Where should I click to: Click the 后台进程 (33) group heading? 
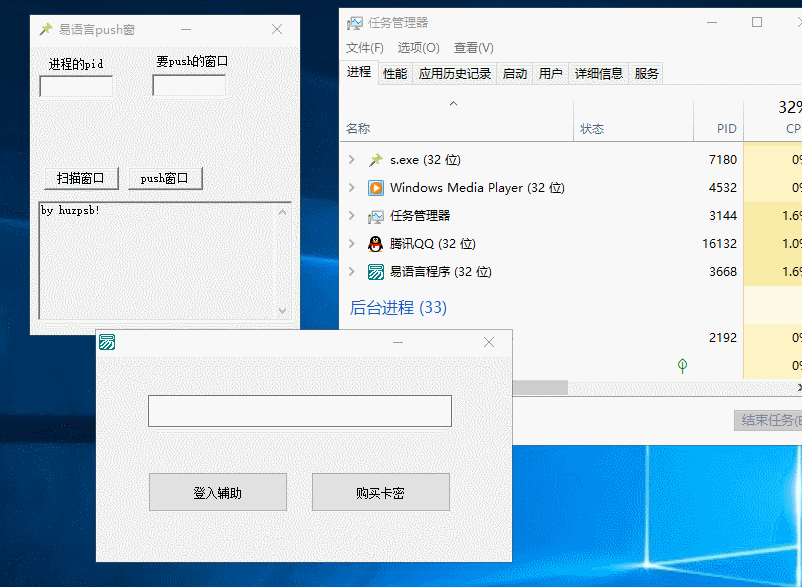pyautogui.click(x=398, y=308)
